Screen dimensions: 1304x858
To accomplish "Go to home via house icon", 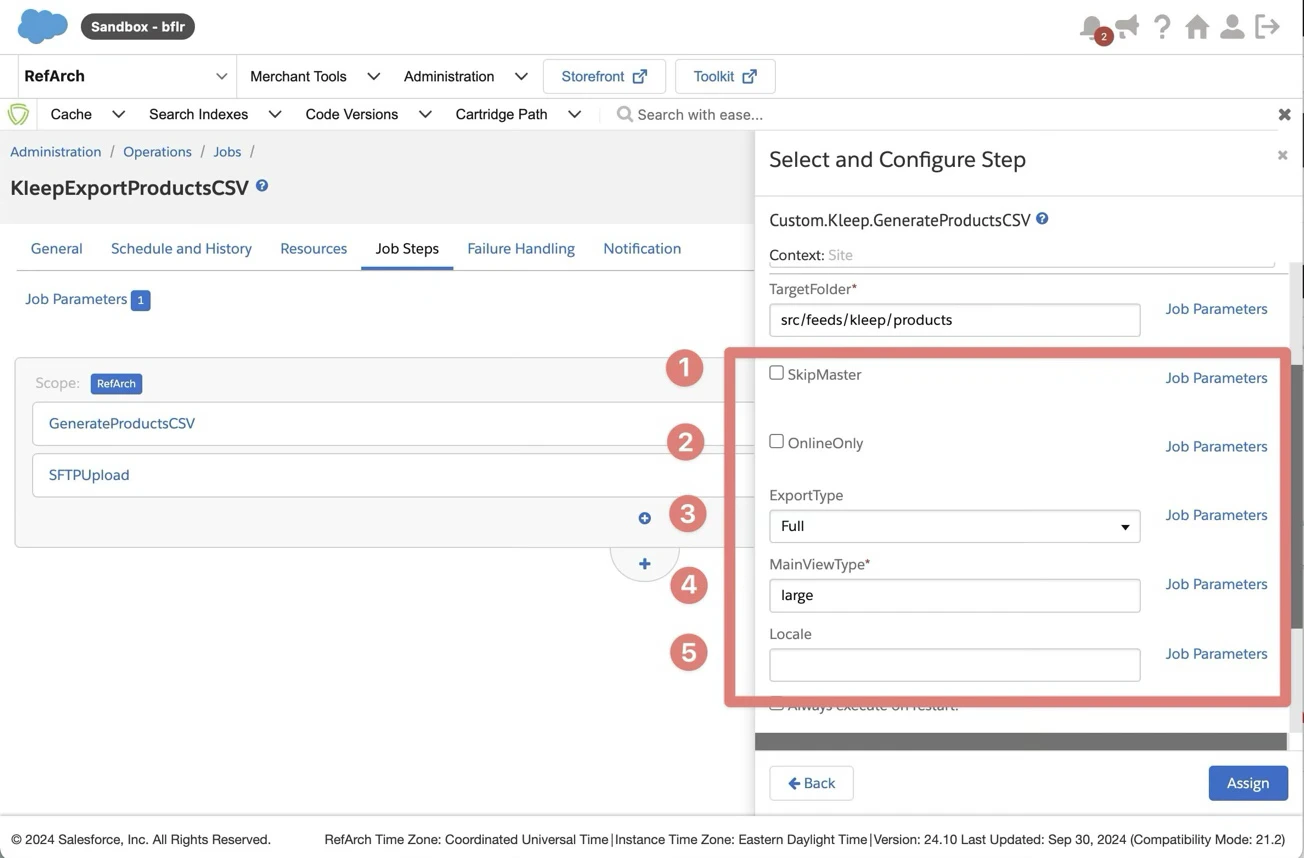I will (1197, 26).
